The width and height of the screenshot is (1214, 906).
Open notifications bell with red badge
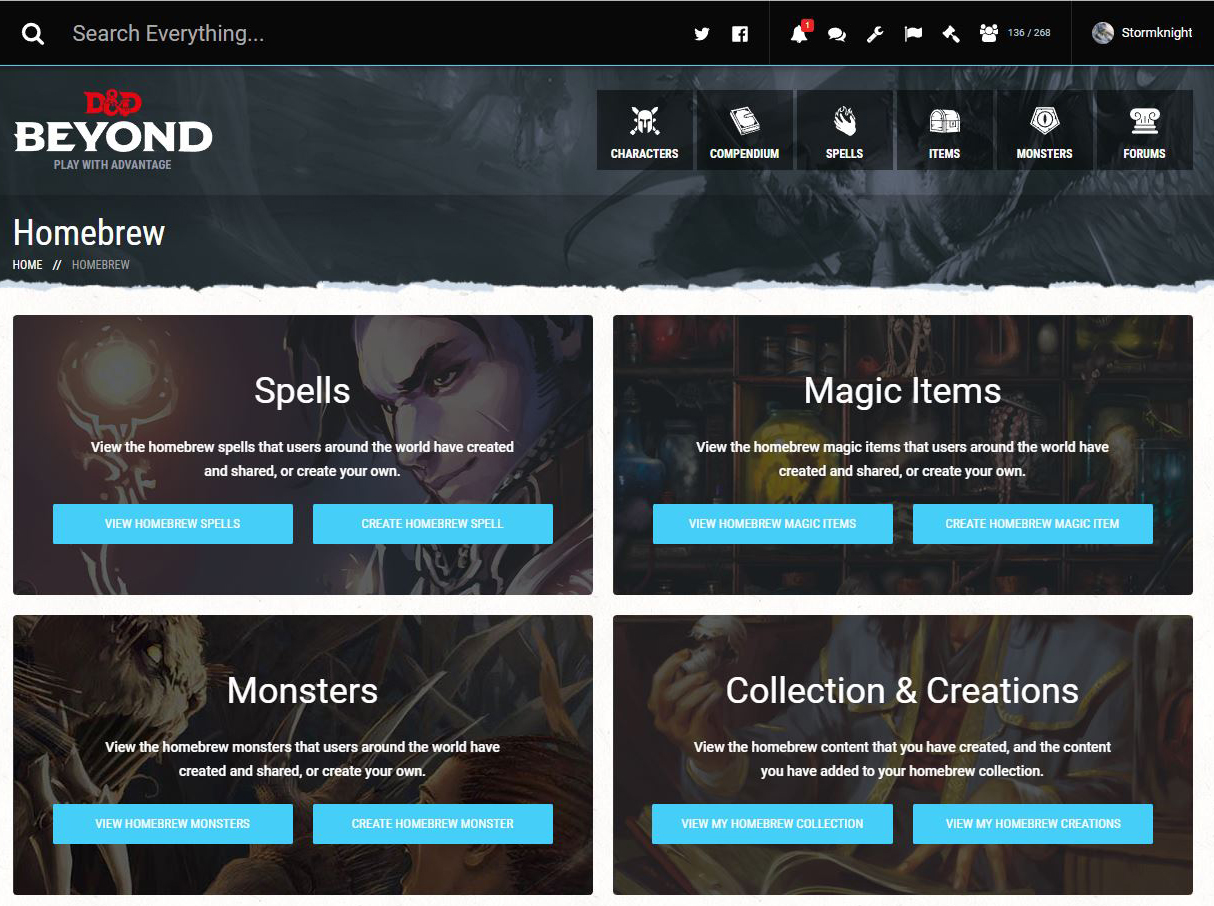(x=800, y=33)
